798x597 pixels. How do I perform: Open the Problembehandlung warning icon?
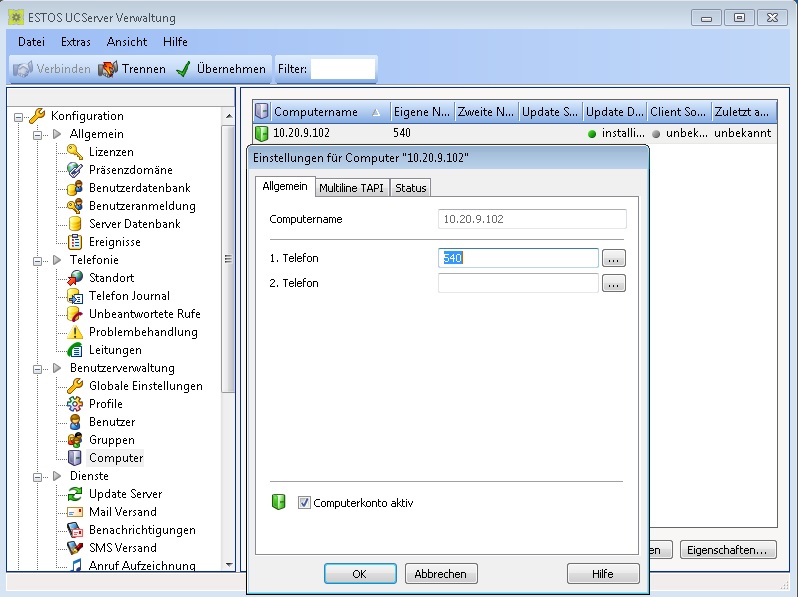coord(74,332)
